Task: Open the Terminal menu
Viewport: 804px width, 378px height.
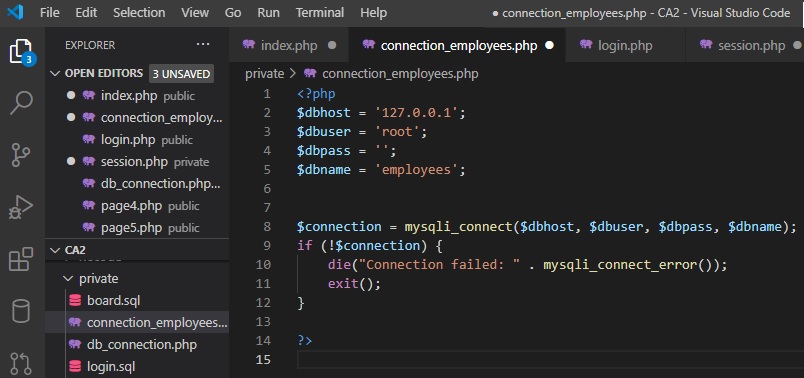Action: [319, 12]
